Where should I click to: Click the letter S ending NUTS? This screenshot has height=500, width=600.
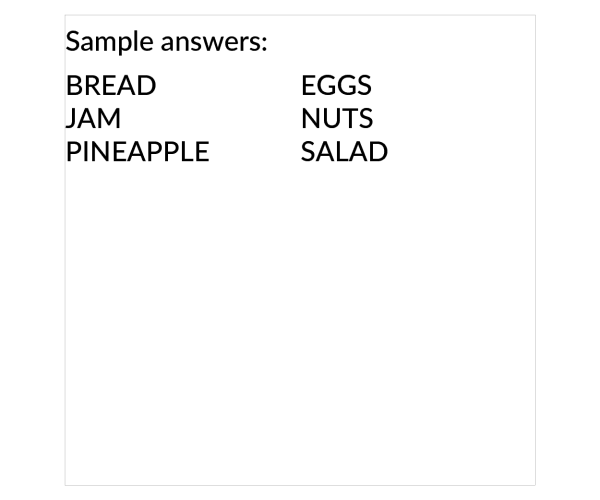(x=366, y=118)
